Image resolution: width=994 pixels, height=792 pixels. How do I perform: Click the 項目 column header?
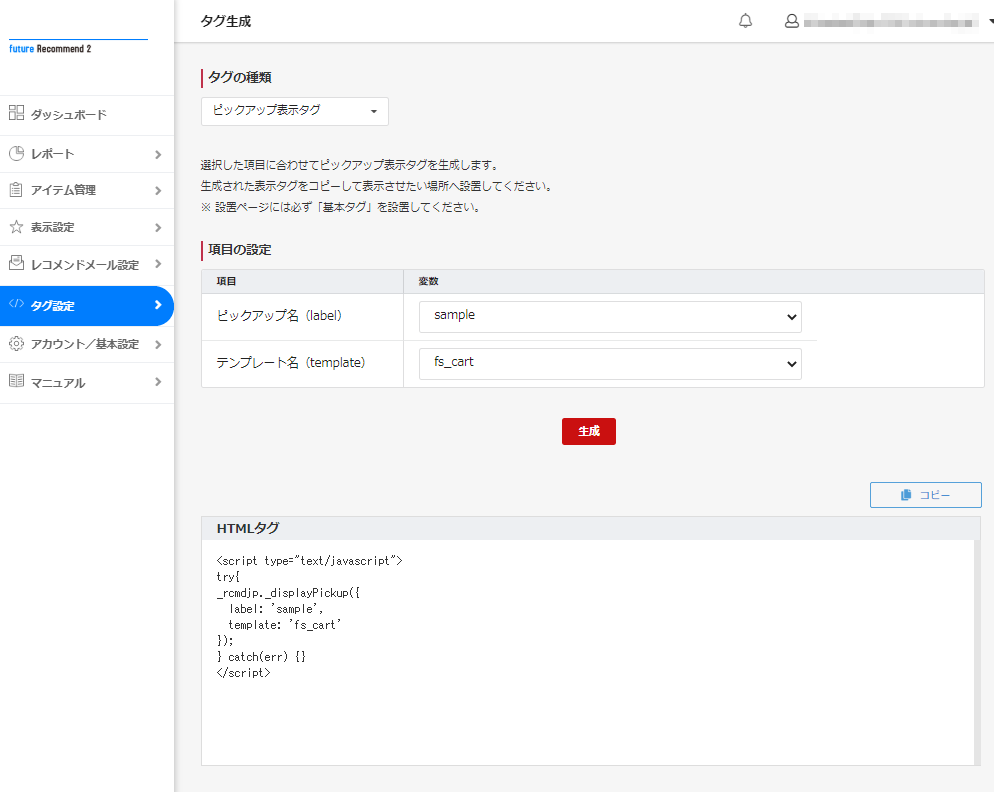click(x=226, y=281)
